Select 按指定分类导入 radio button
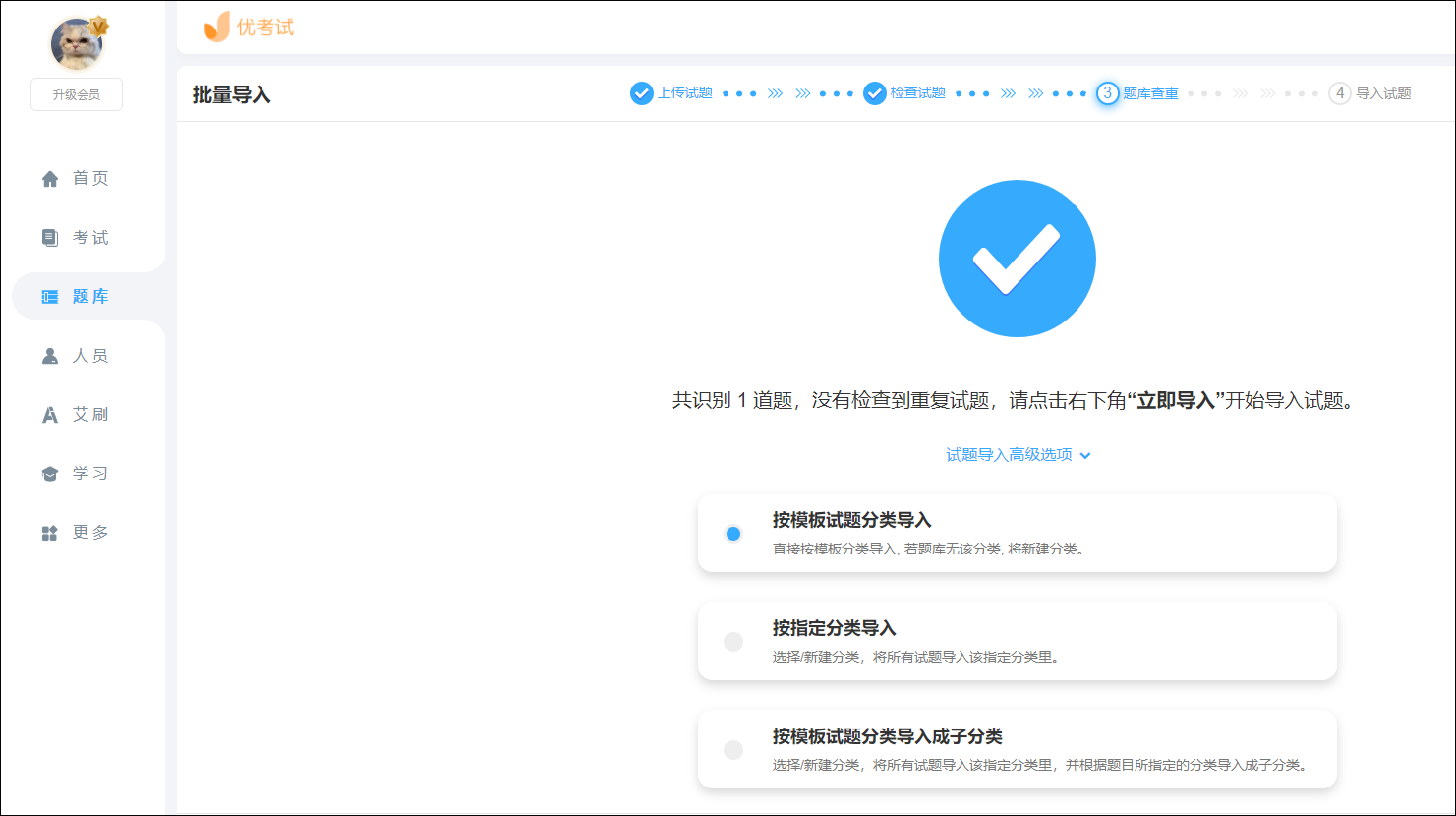 click(733, 642)
